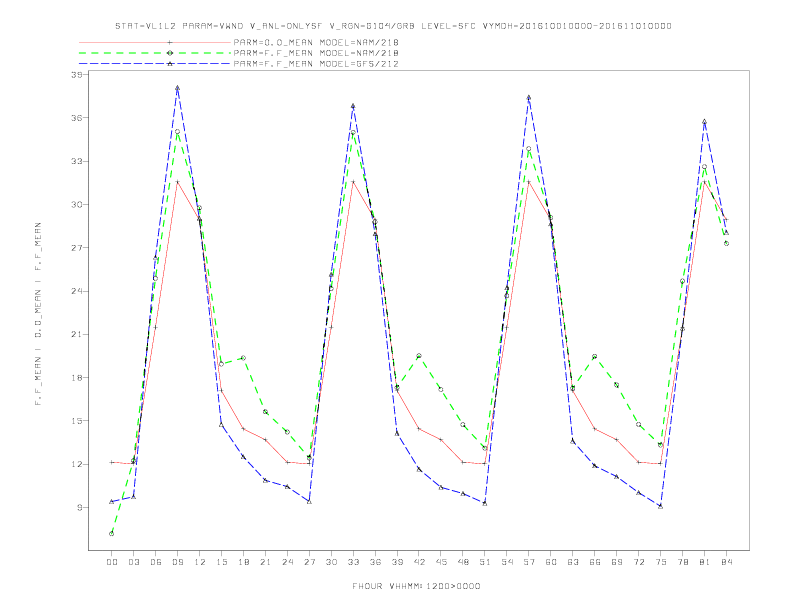The width and height of the screenshot is (792, 612).
Task: Click x-axis tick label 66
Action: pos(595,562)
